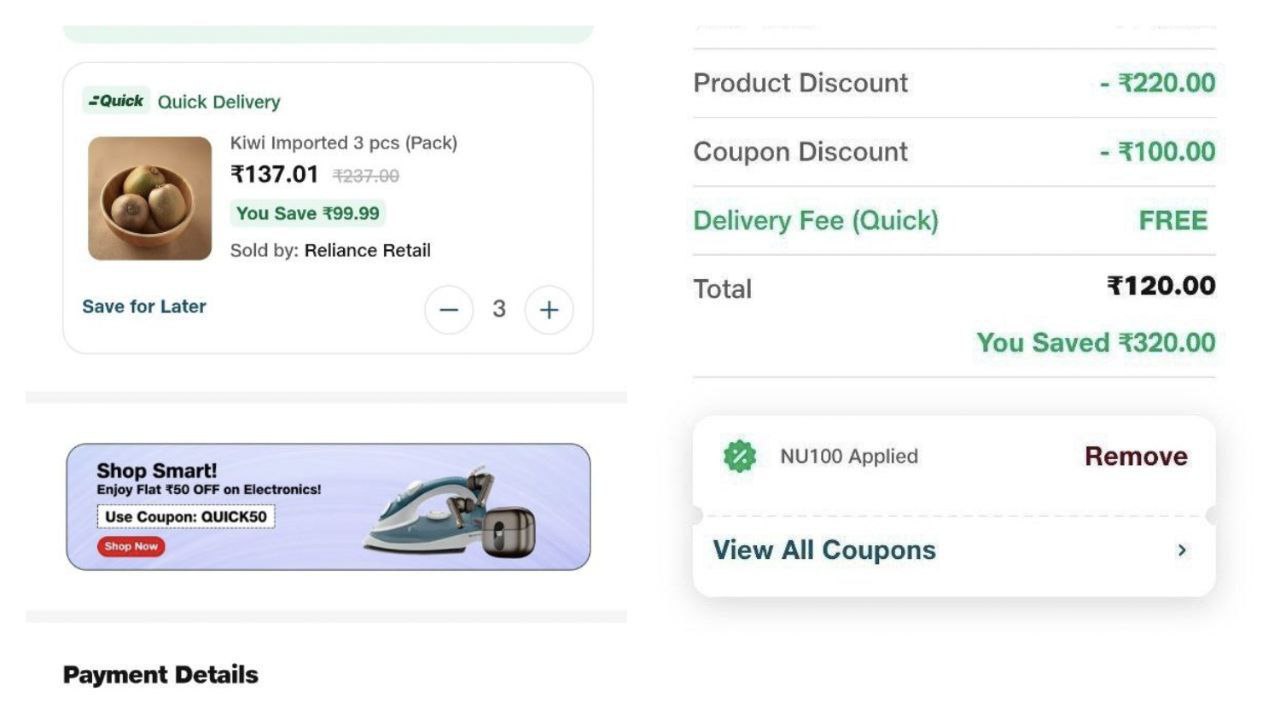This screenshot has width=1280, height=720.
Task: Save the kiwi pack for later
Action: [x=144, y=307]
